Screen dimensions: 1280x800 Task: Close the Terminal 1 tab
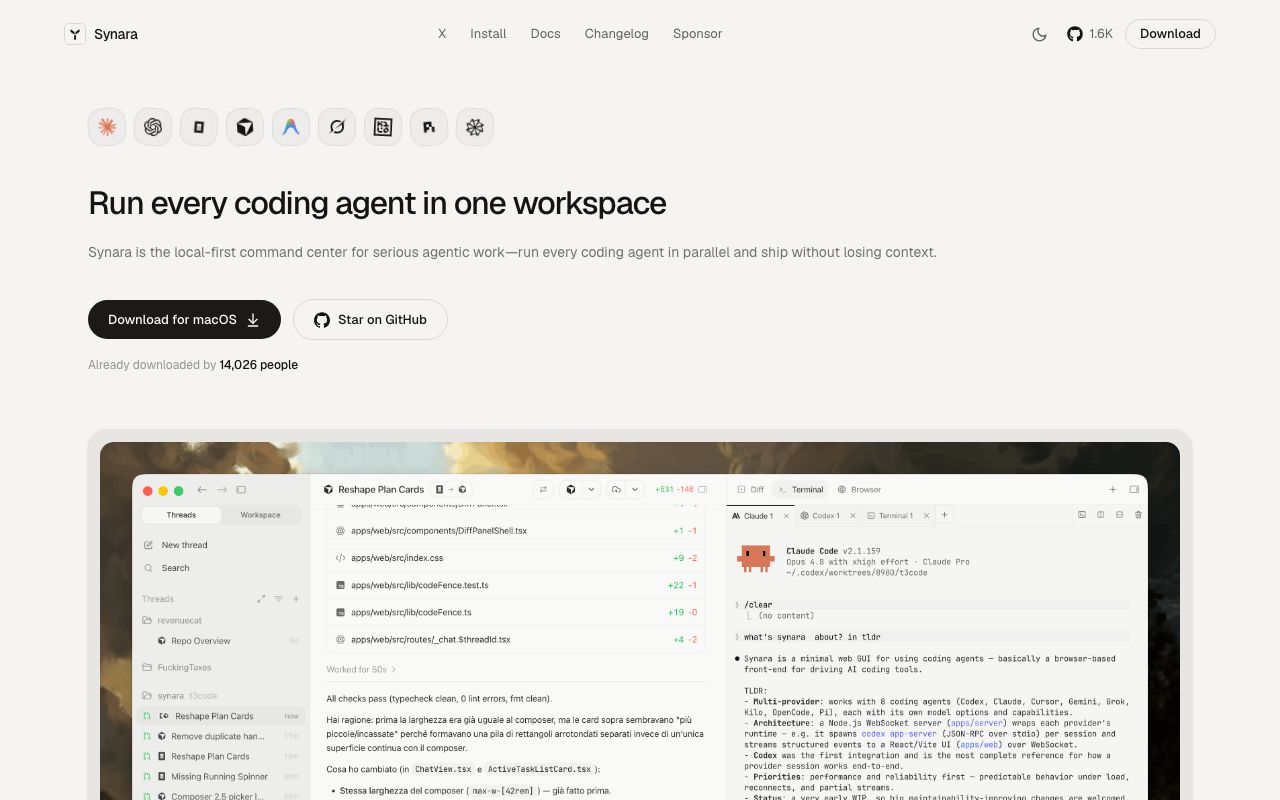926,516
